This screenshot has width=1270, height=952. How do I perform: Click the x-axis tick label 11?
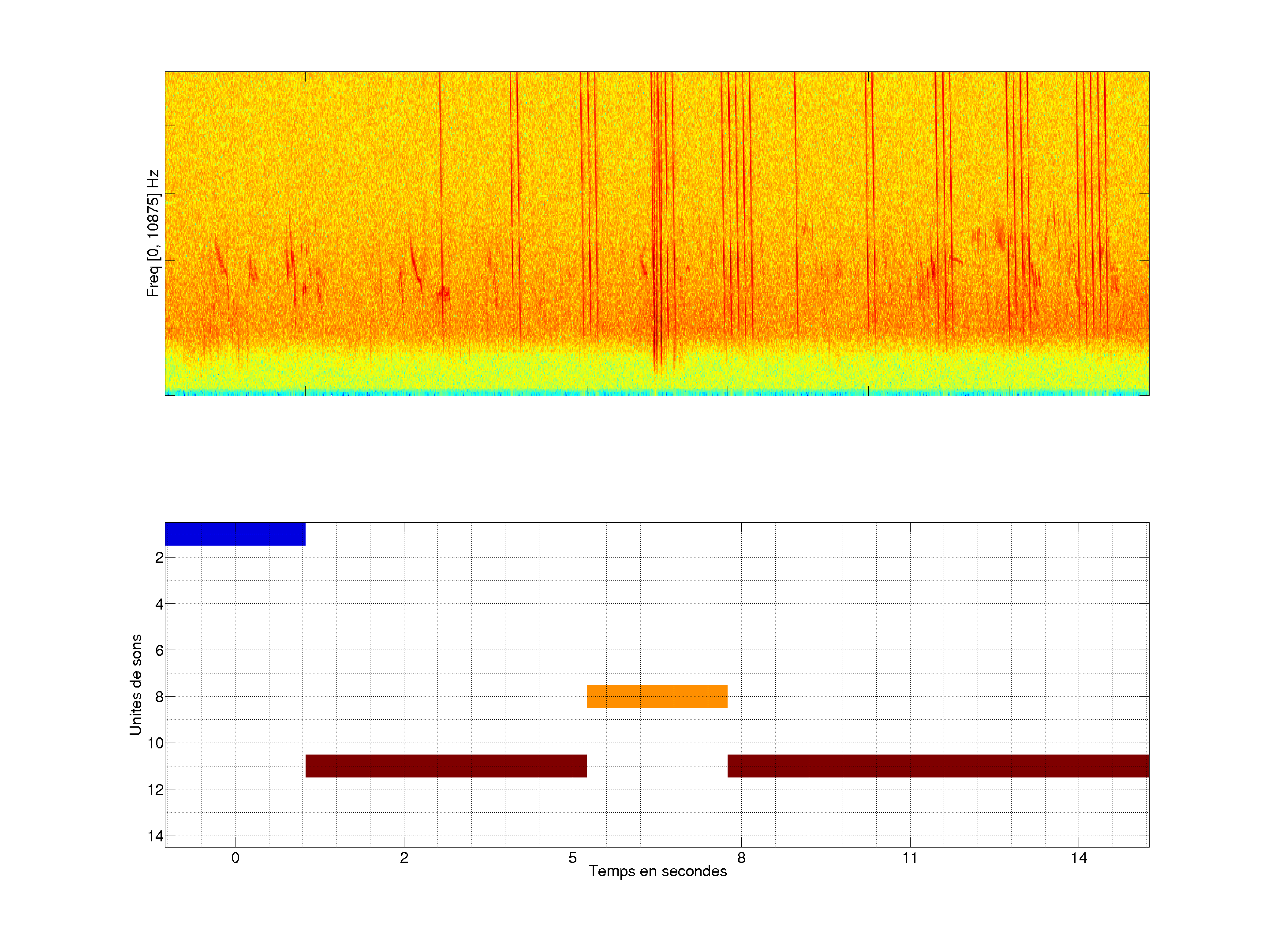(x=909, y=858)
